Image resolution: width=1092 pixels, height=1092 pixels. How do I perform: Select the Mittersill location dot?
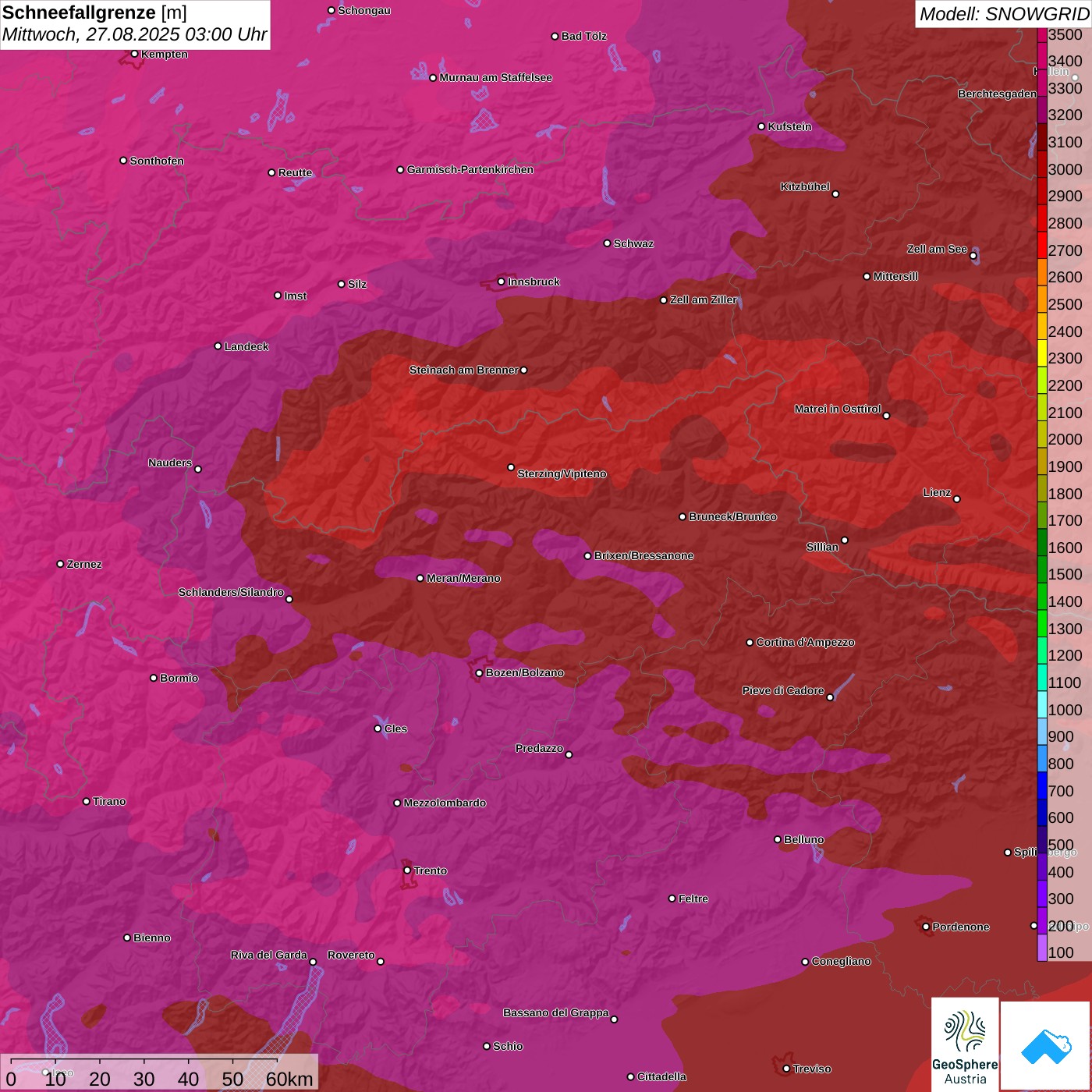(x=867, y=276)
